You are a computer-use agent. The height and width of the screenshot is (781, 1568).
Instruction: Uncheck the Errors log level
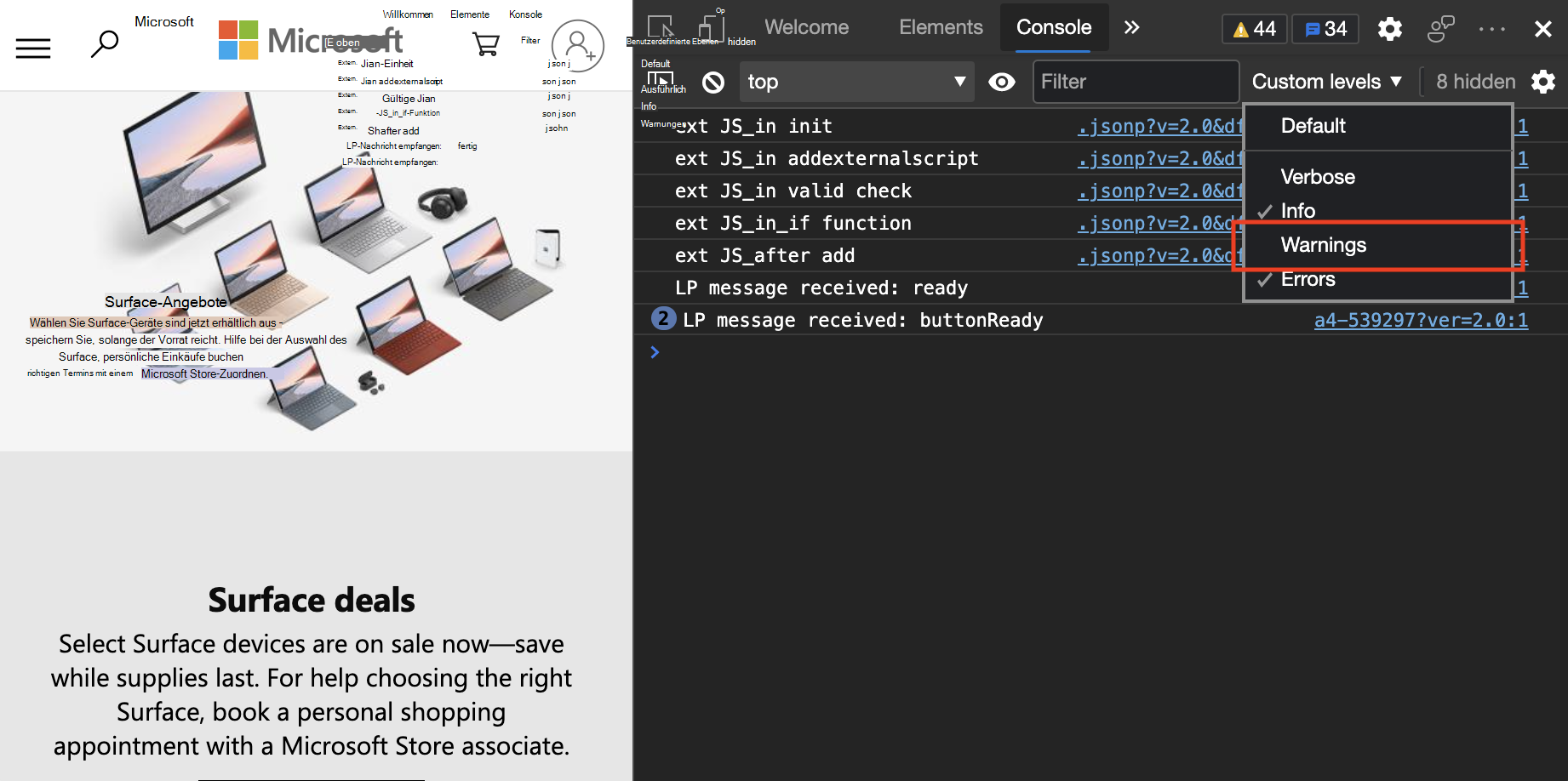coord(1308,279)
